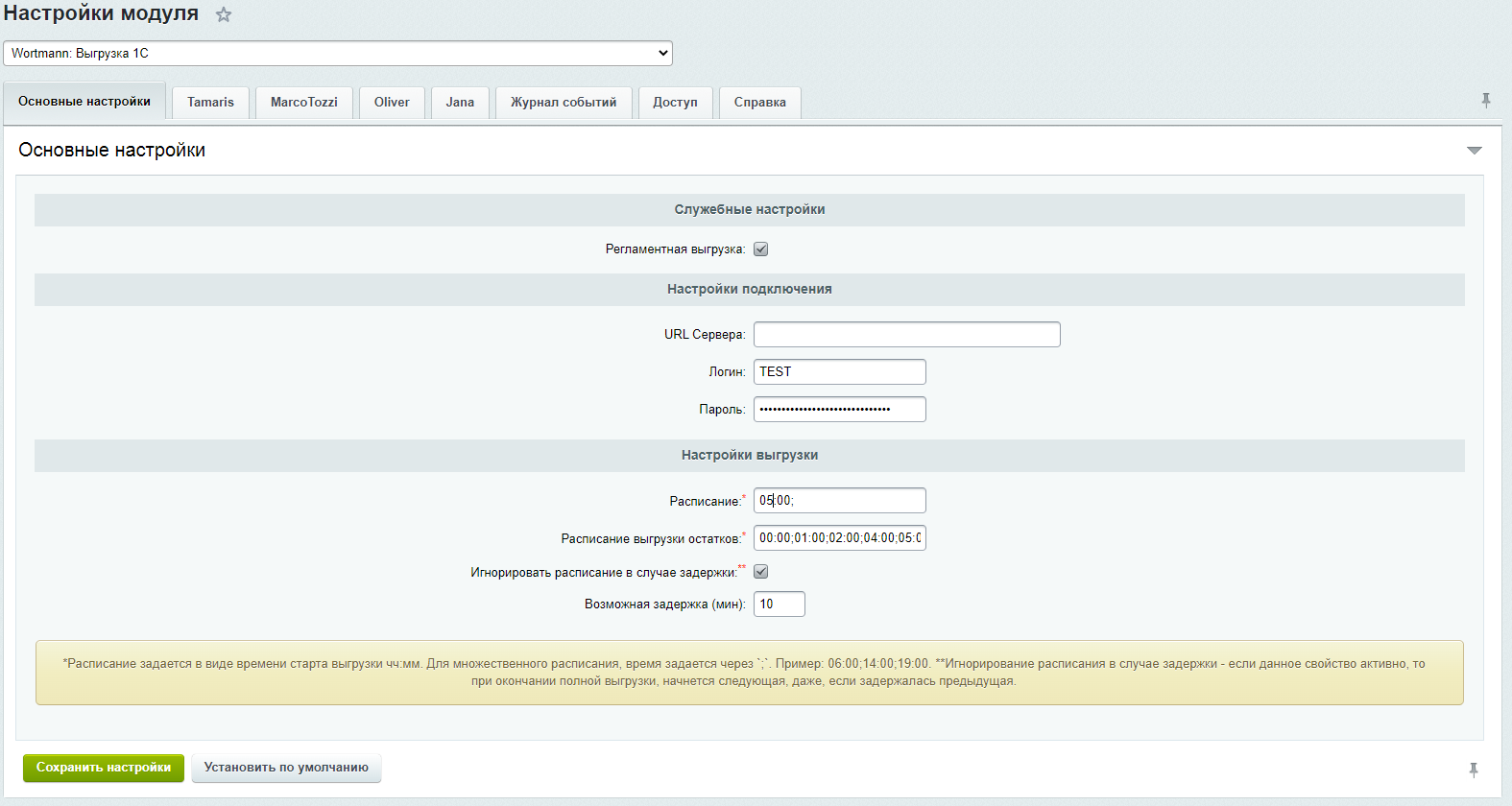Collapse the Основные настройки section arrow
This screenshot has width=1512, height=806.
pyautogui.click(x=1474, y=151)
